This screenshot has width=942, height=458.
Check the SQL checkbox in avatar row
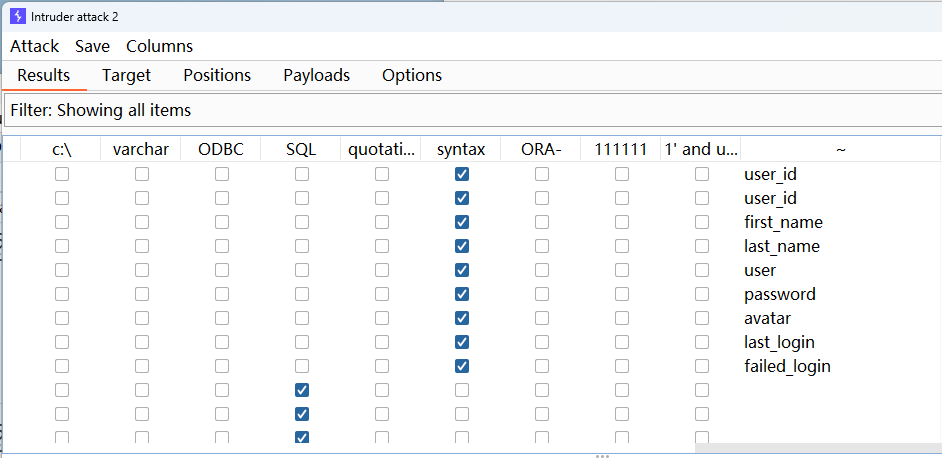[x=302, y=318]
